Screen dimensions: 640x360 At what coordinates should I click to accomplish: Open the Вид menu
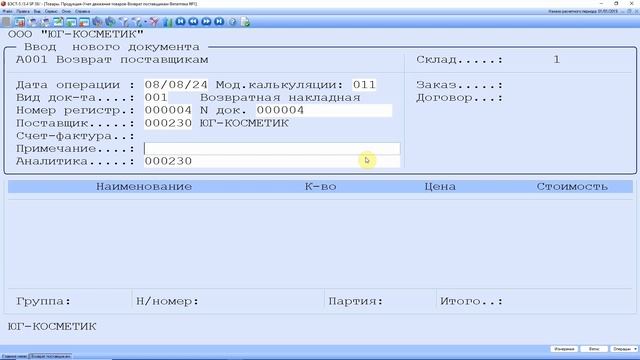(x=37, y=11)
